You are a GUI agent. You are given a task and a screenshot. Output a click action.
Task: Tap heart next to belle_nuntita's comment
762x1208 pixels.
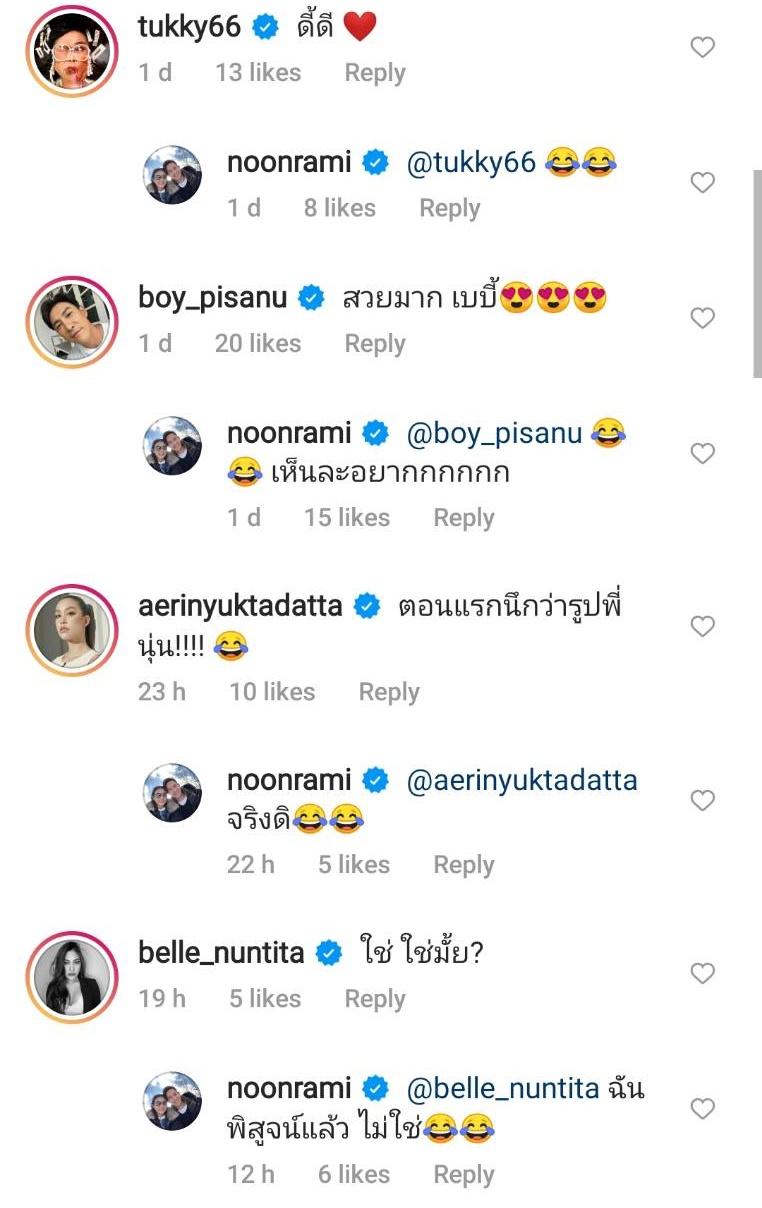703,973
